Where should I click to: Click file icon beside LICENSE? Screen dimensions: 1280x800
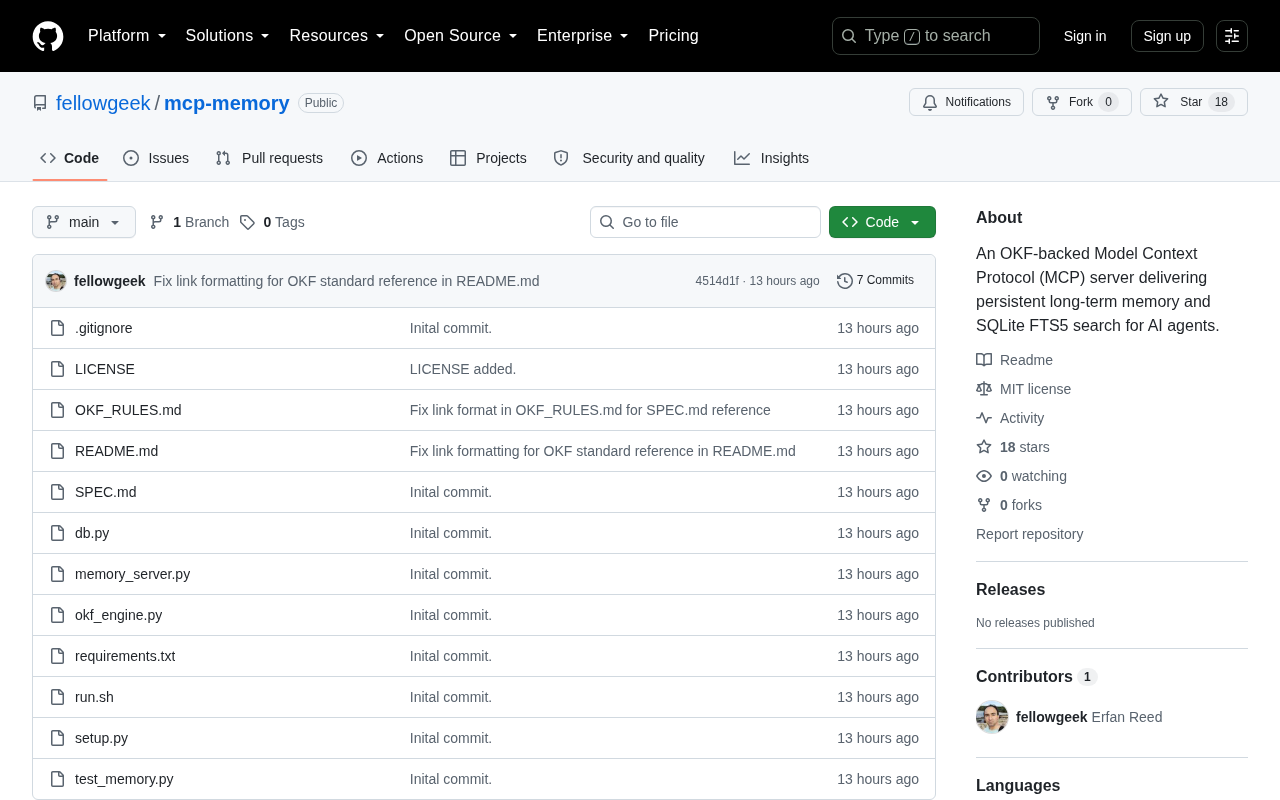pos(58,369)
